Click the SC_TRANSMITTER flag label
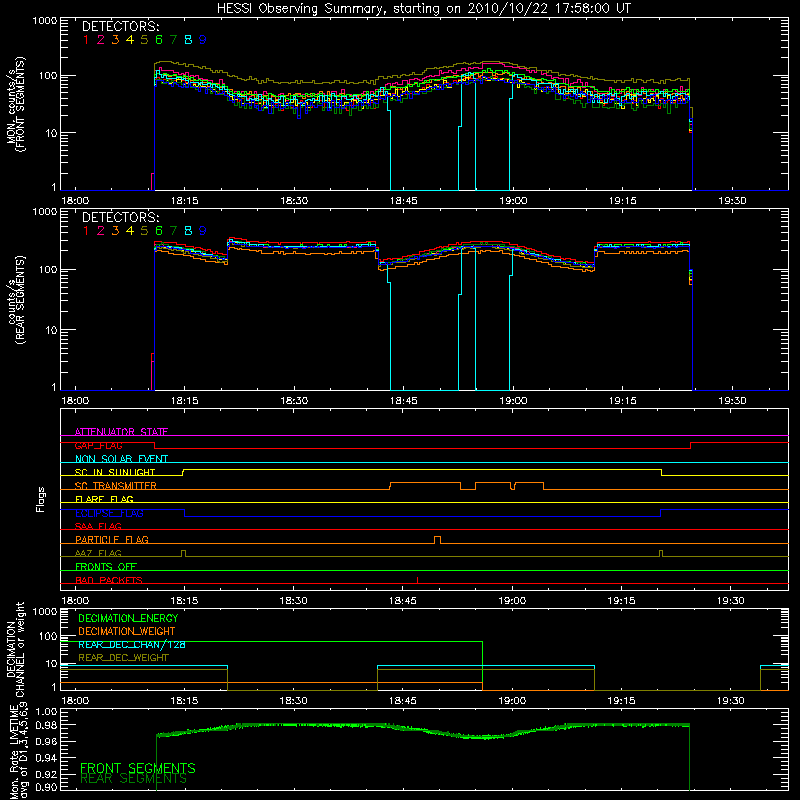 click(x=116, y=486)
